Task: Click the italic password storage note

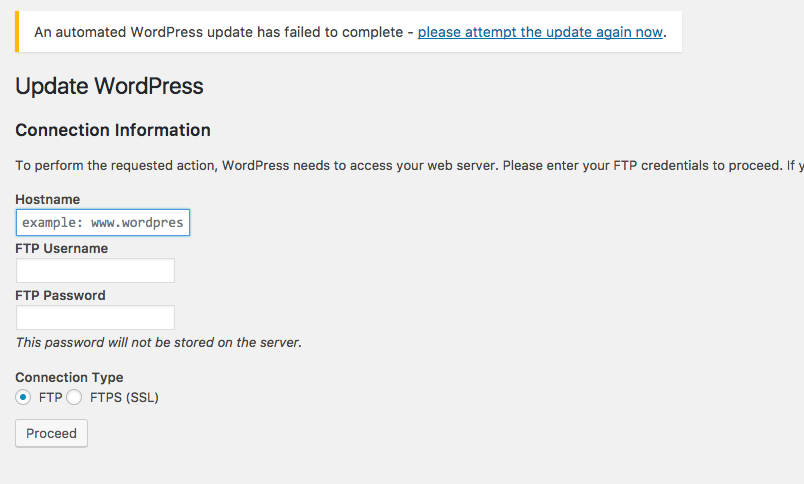Action: coord(158,342)
